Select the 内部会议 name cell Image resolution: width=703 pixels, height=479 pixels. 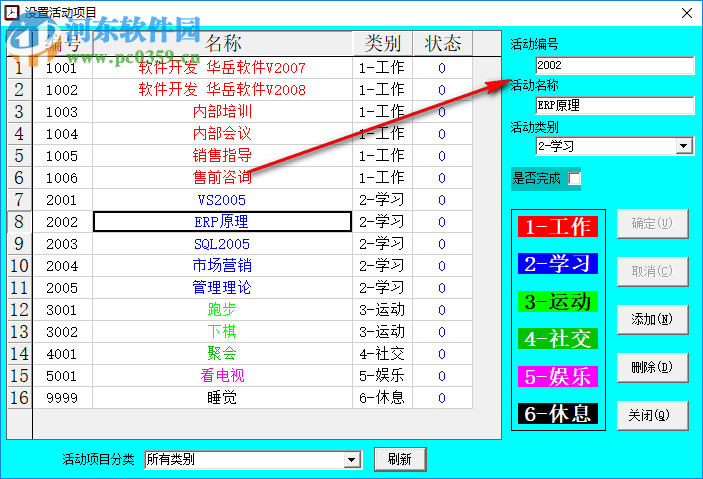222,134
